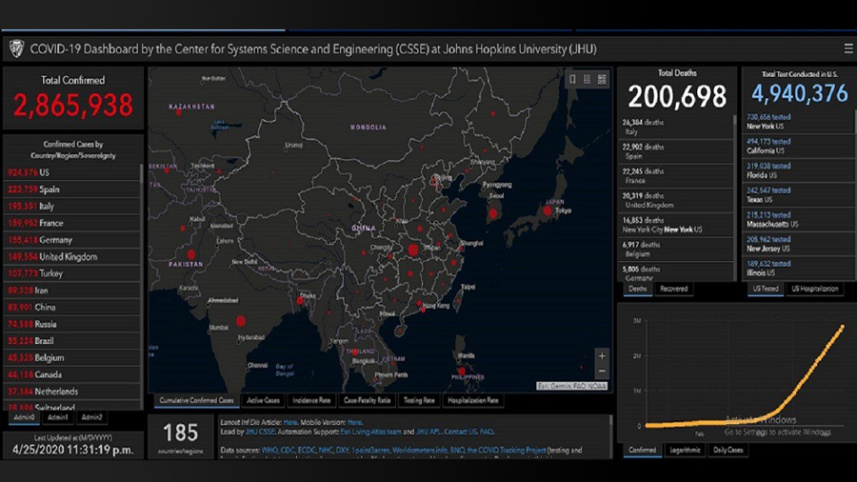Display the chart in Logarithmic scale
Viewport: 857px width, 482px height.
tap(683, 451)
